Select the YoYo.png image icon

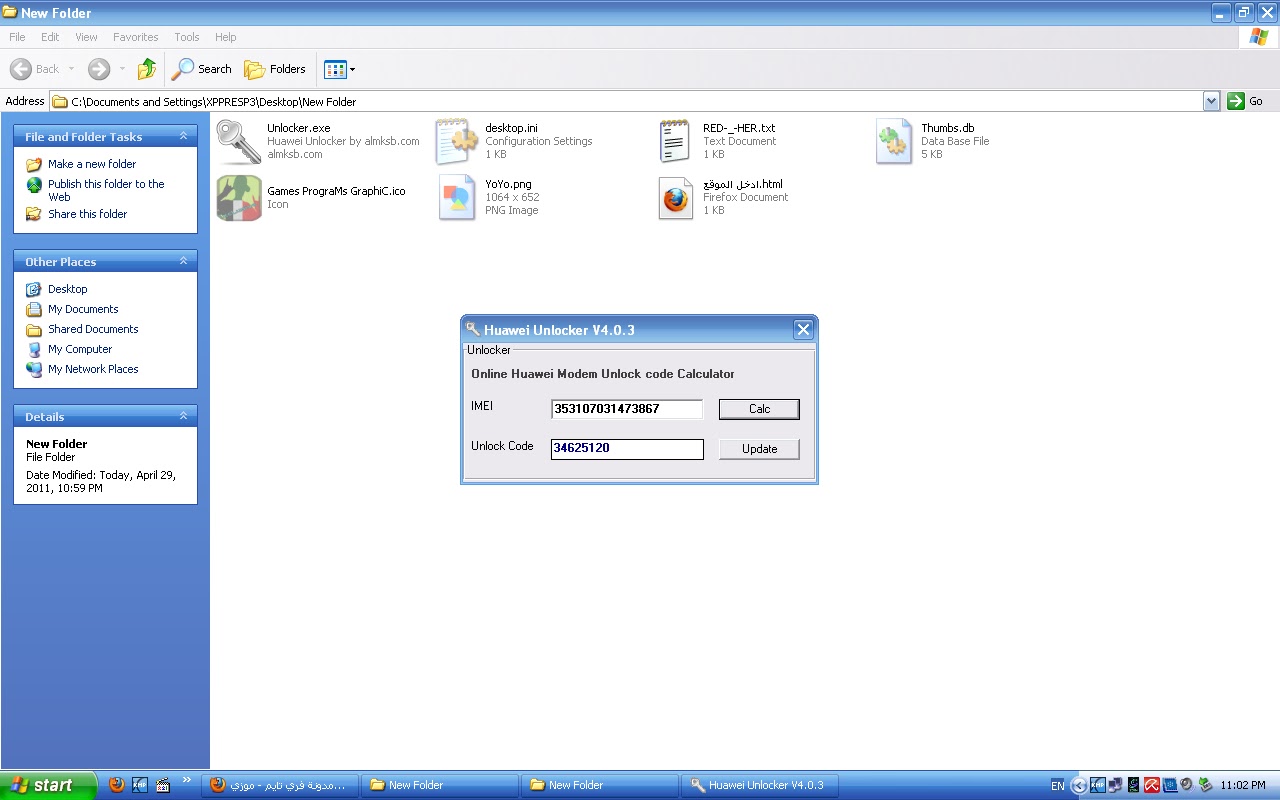click(x=457, y=198)
